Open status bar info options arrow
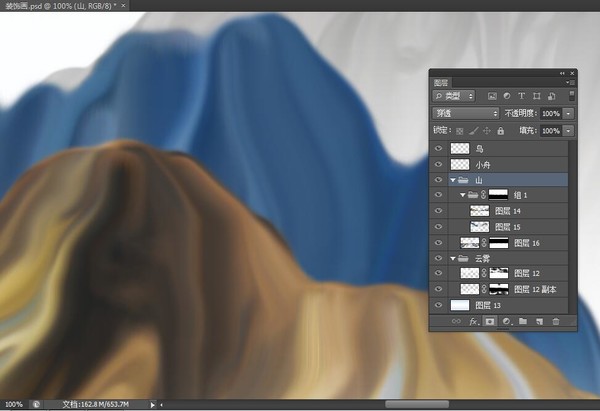Image resolution: width=600 pixels, height=411 pixels. click(152, 404)
